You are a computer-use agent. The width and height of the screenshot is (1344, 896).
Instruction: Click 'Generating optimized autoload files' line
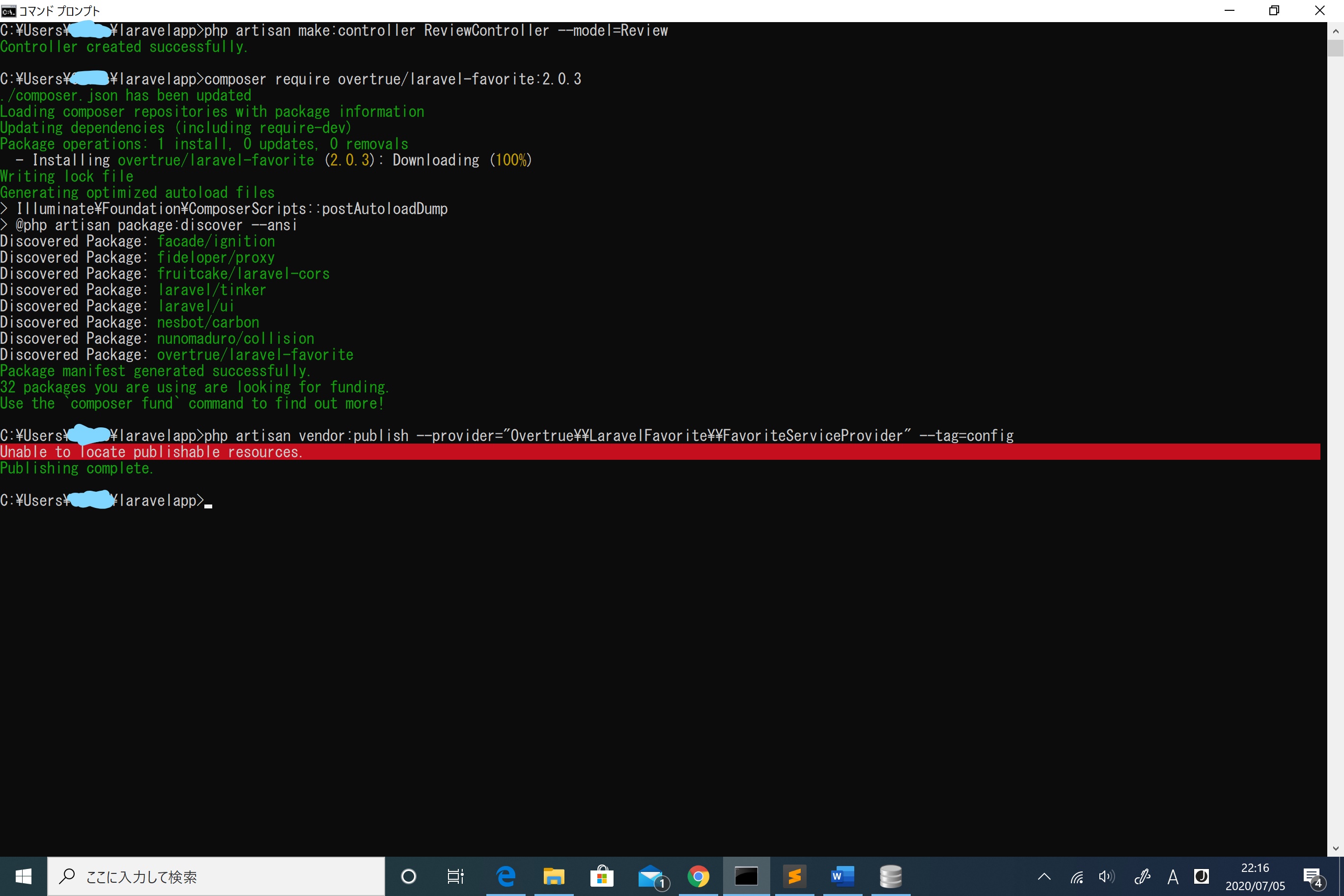point(137,193)
